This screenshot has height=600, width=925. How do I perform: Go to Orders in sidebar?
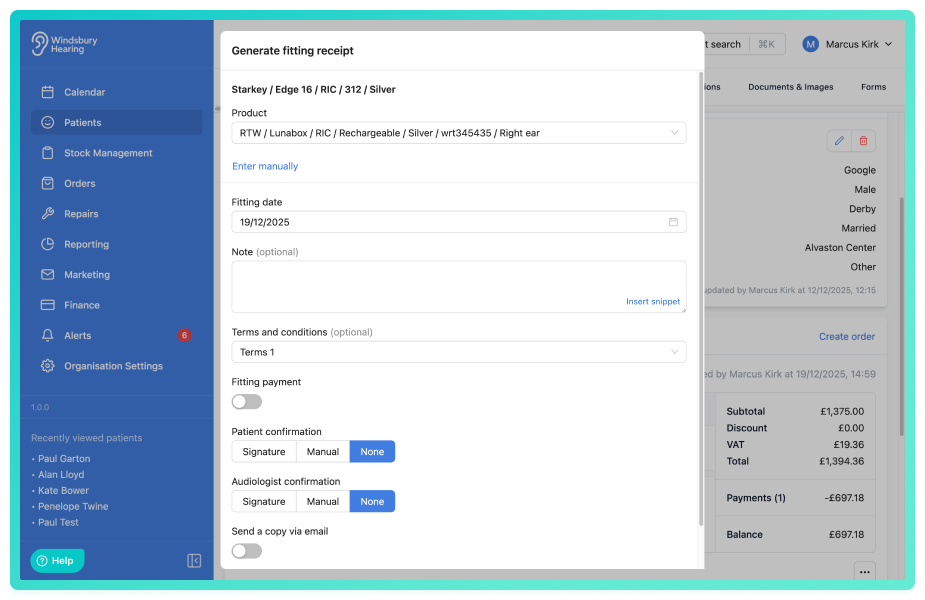click(x=116, y=183)
